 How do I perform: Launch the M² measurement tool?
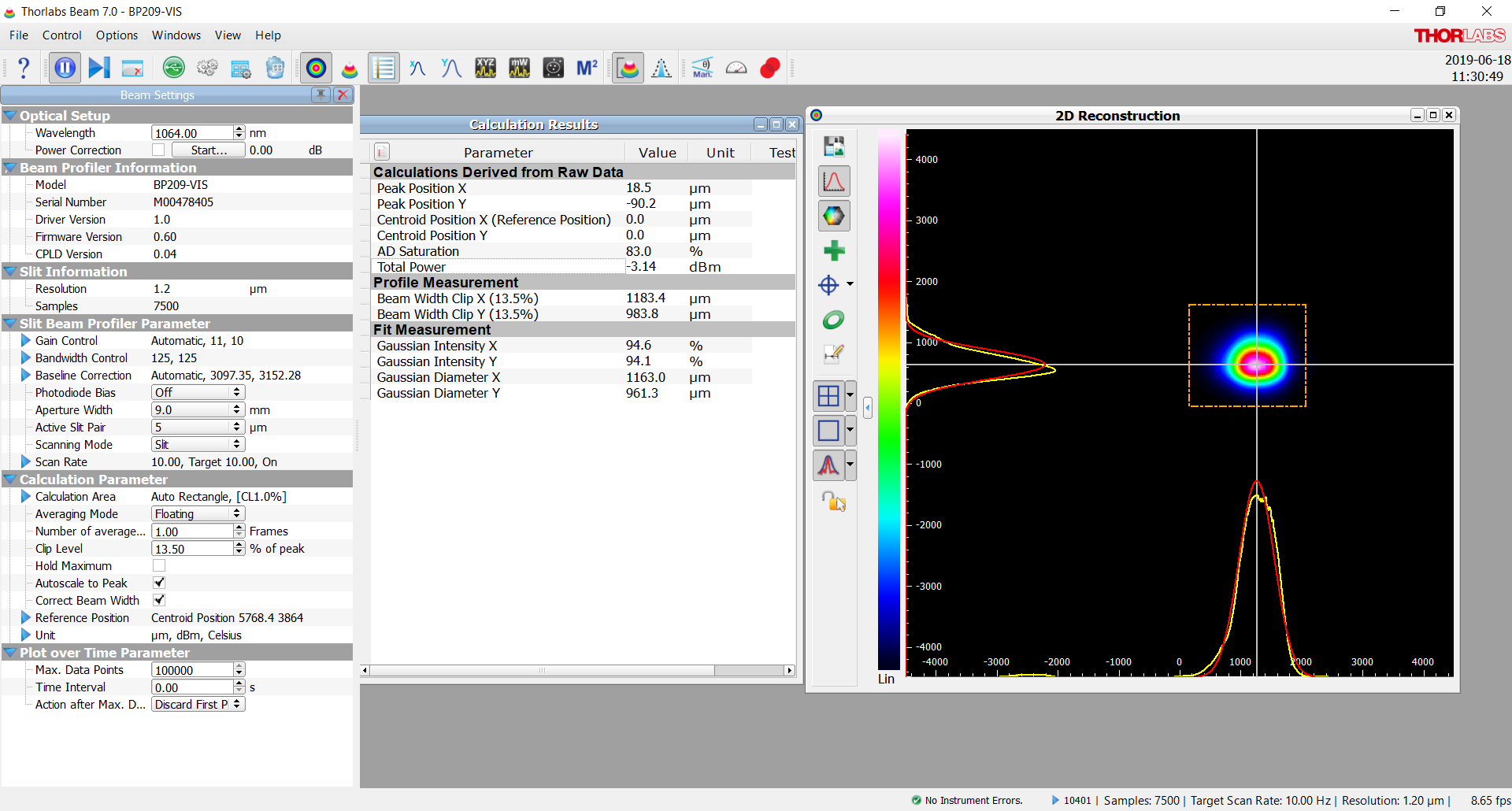coord(587,69)
